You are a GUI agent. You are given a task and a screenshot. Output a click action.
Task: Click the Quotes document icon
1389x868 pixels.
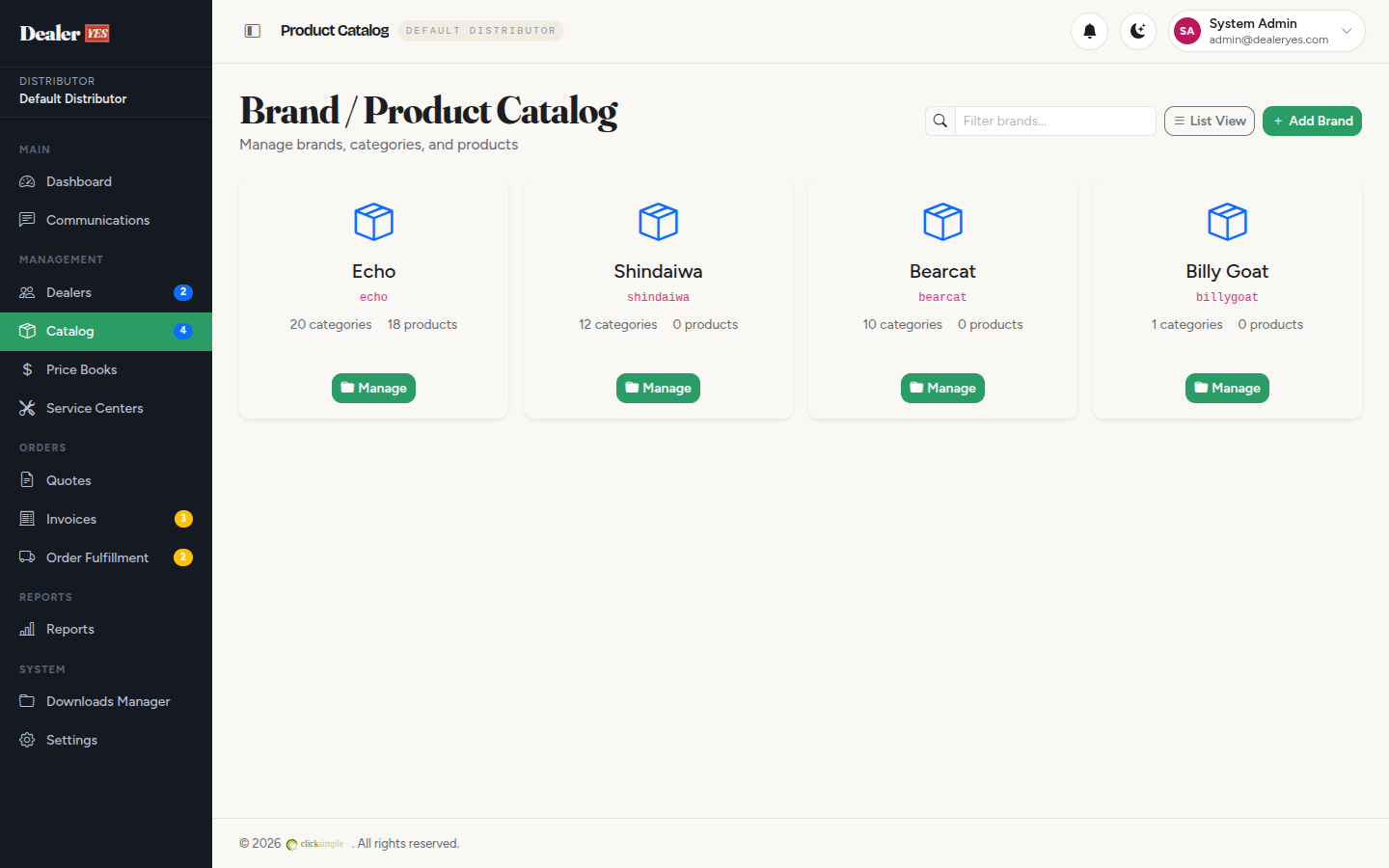27,480
